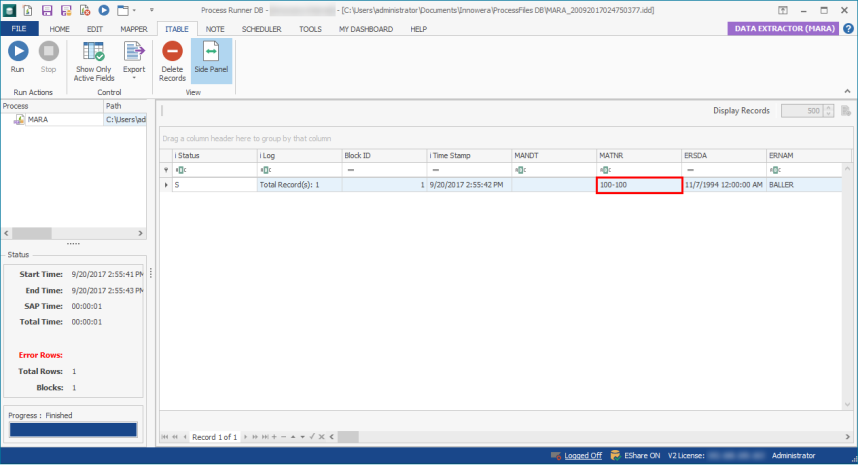Click the Total Record(s): 1 cell
Image resolution: width=858 pixels, height=465 pixels.
(x=299, y=185)
